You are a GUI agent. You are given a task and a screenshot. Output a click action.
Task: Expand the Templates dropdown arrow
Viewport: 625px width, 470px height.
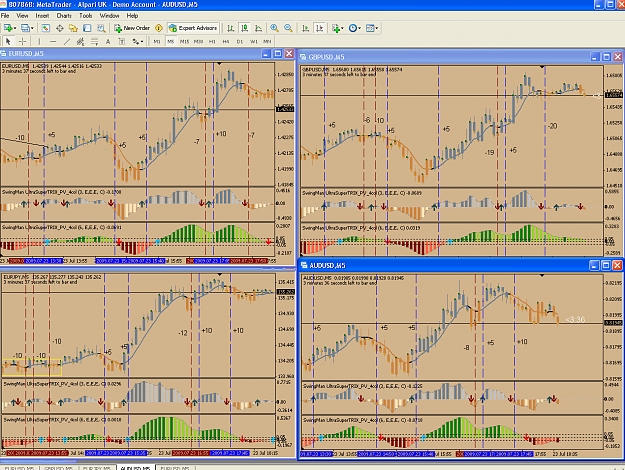(377, 28)
